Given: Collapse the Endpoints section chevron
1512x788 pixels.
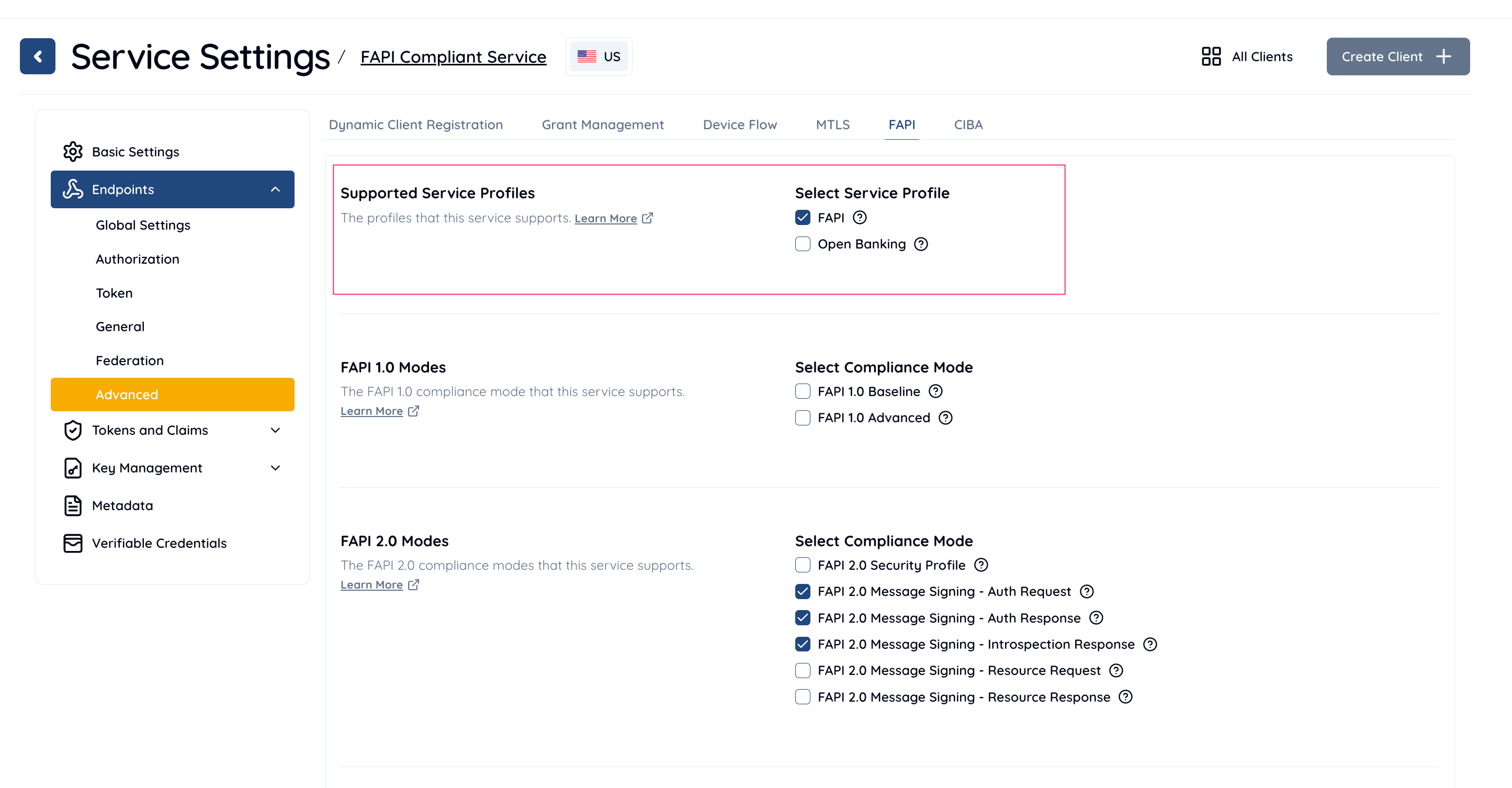Looking at the screenshot, I should pos(275,189).
